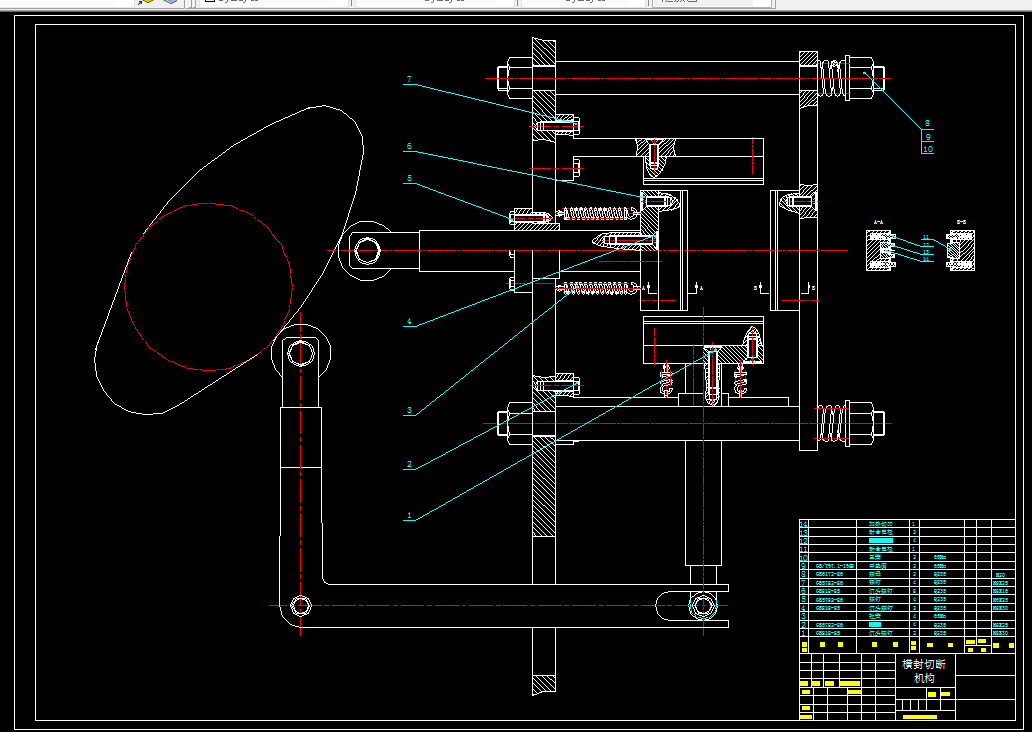Select the A-A section view label
Image resolution: width=1032 pixels, height=732 pixels.
tap(878, 222)
